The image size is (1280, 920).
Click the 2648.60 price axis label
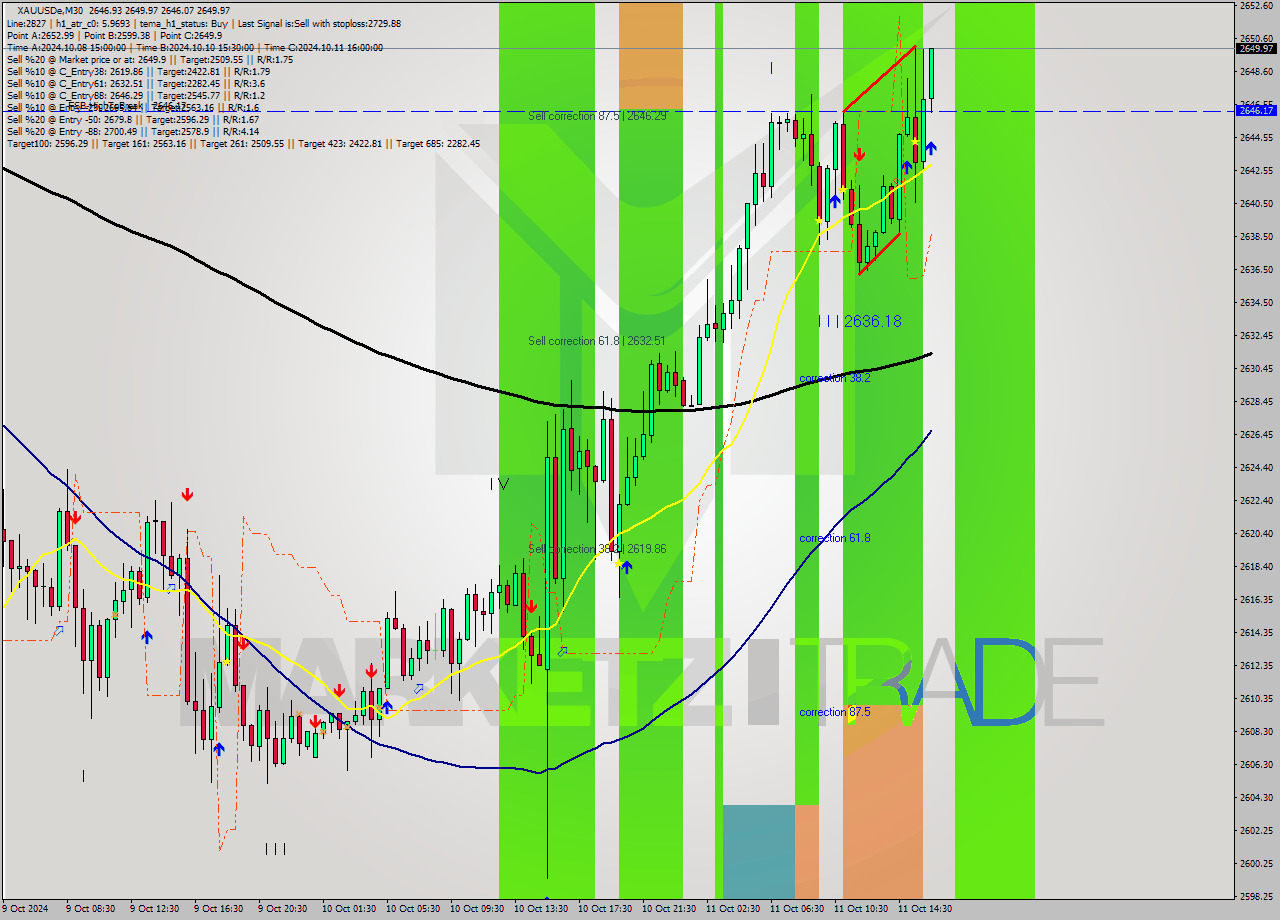click(x=1256, y=72)
